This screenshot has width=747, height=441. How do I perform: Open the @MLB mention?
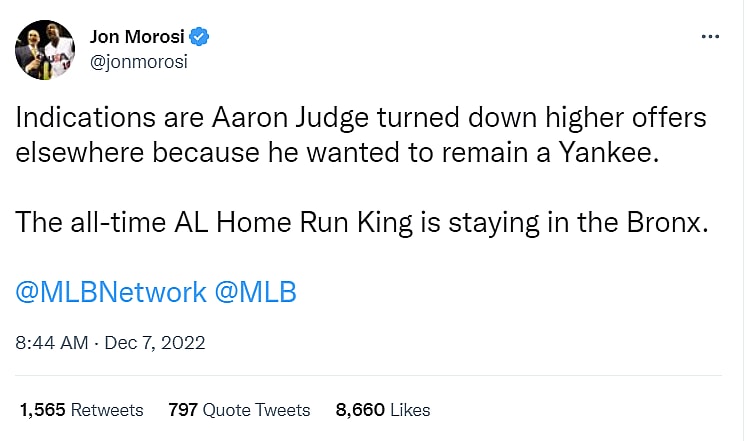256,292
